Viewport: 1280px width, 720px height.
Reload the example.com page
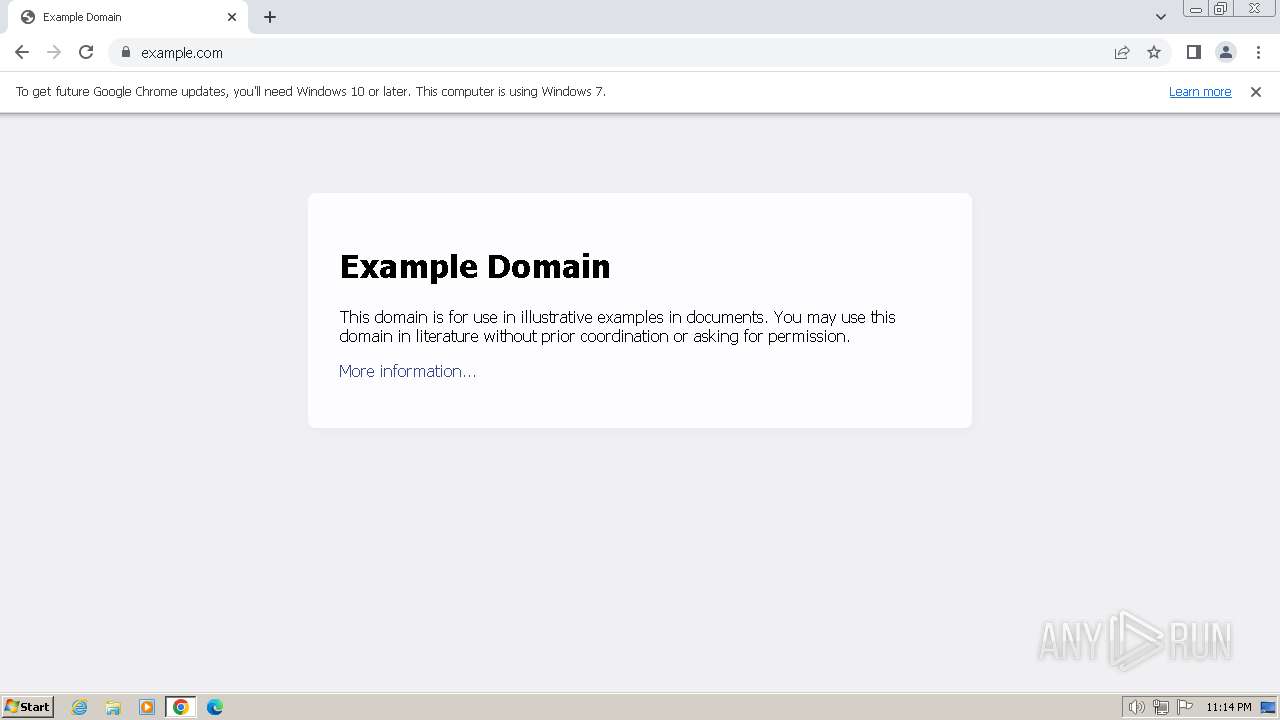tap(86, 52)
